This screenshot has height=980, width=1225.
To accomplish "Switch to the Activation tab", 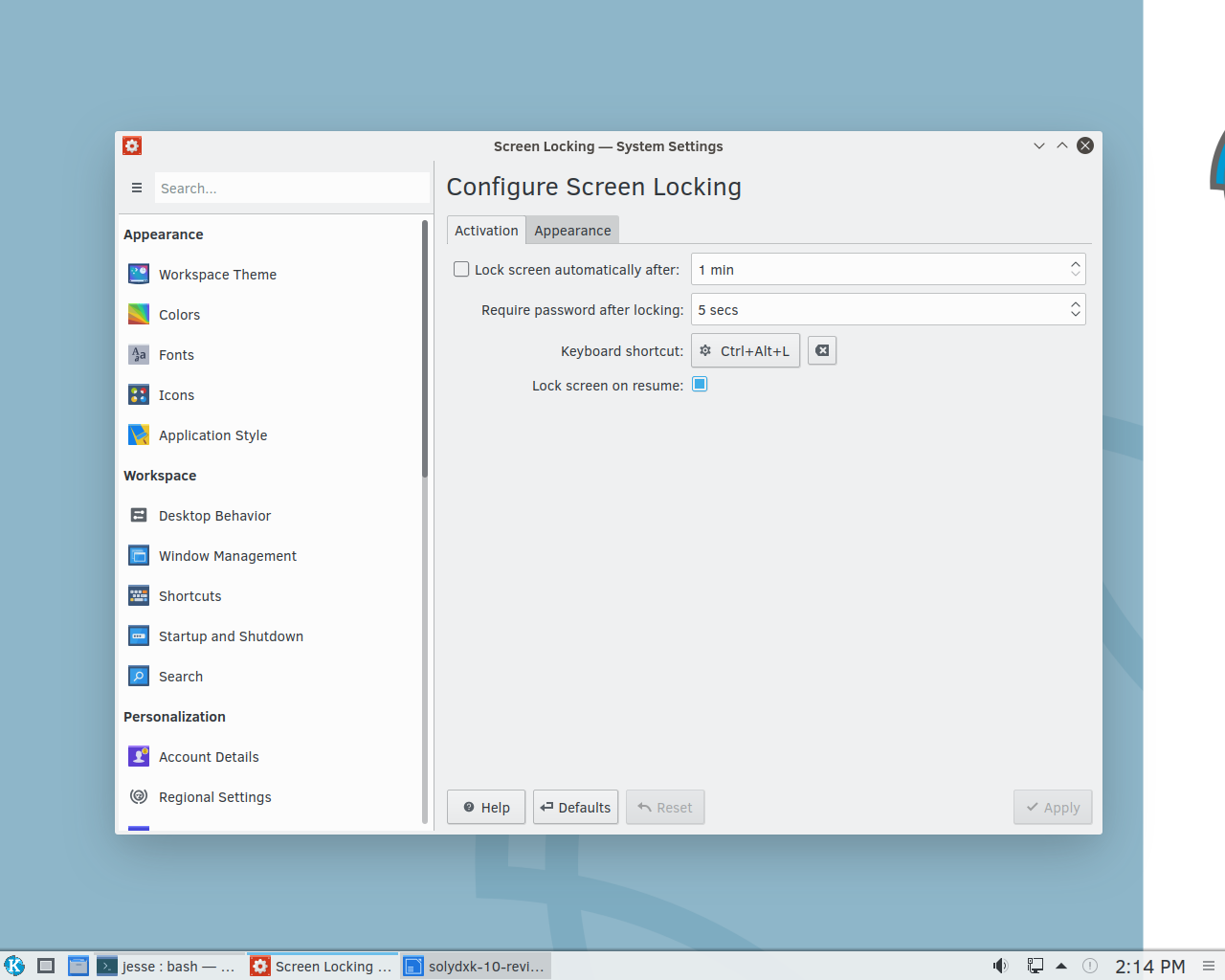I will point(486,231).
